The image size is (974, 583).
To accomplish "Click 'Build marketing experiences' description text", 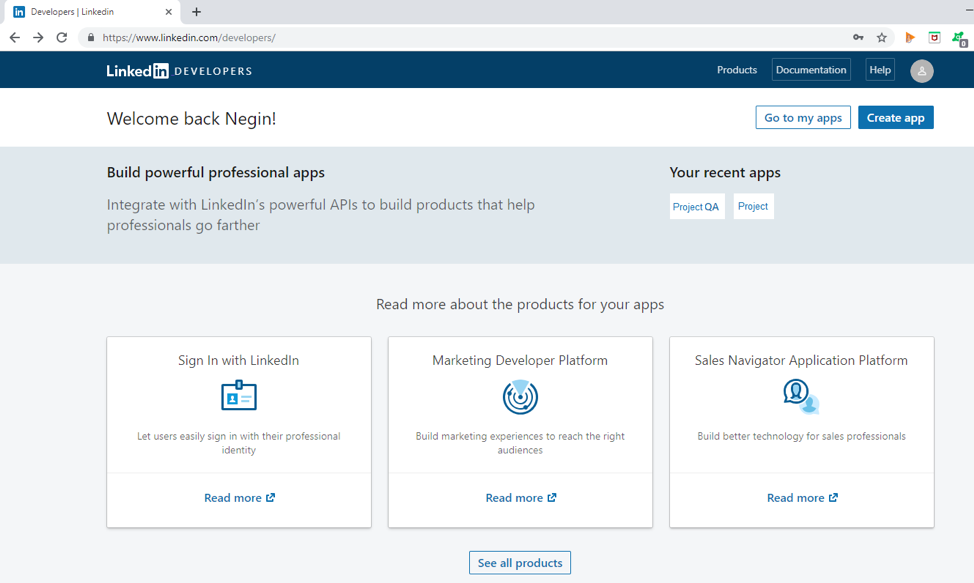I will (x=520, y=443).
